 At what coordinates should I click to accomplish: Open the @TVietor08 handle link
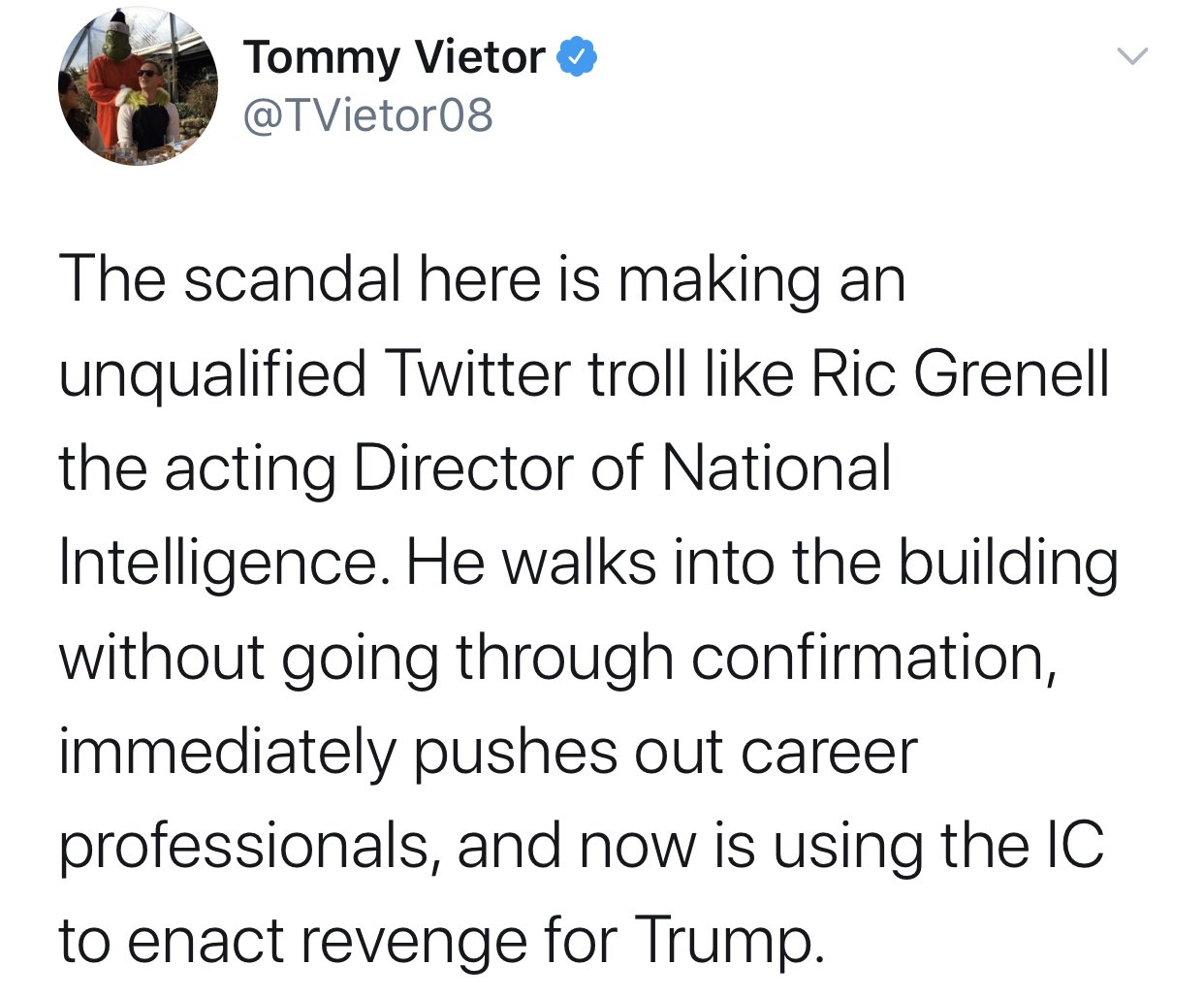point(367,116)
